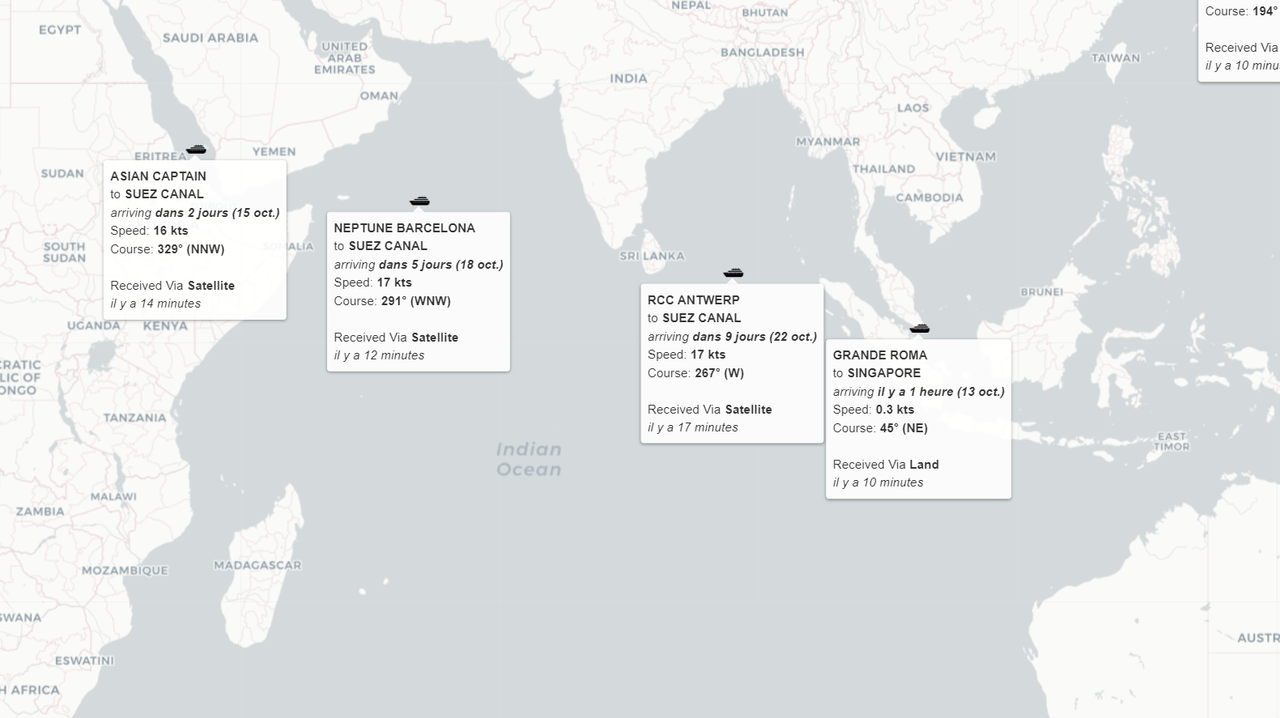Click the ASIAN CAPTAIN ship icon
Image resolution: width=1280 pixels, height=718 pixels.
[x=196, y=149]
